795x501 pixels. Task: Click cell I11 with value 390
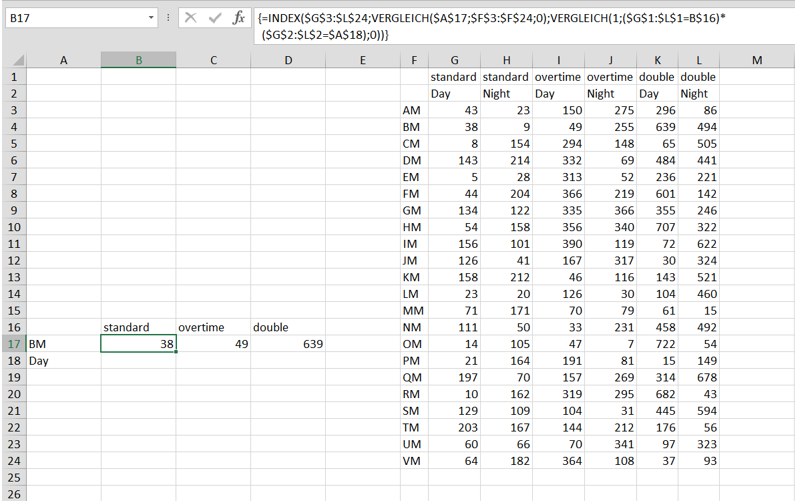[x=558, y=243]
